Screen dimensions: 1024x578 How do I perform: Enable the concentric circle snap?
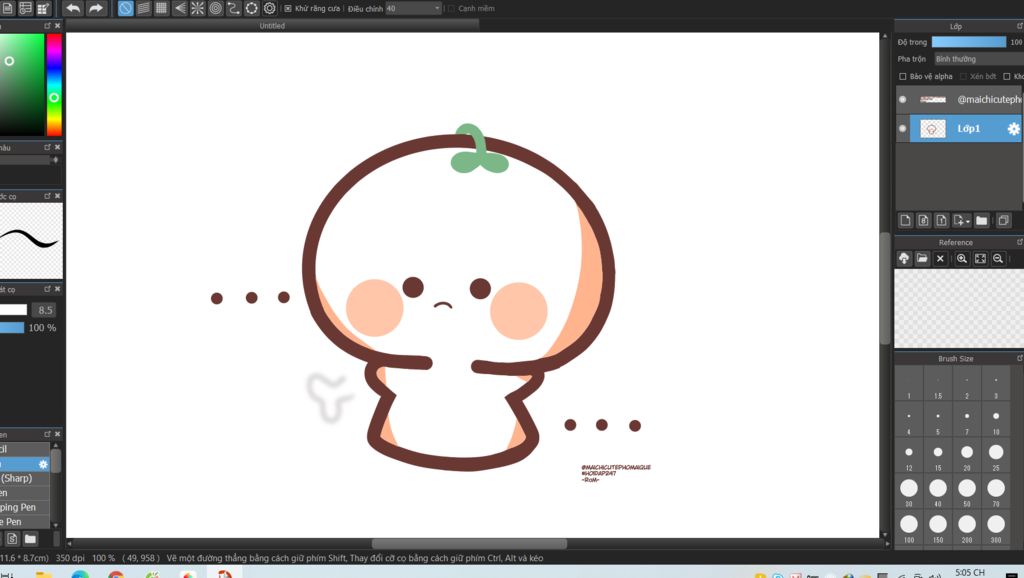coord(216,8)
